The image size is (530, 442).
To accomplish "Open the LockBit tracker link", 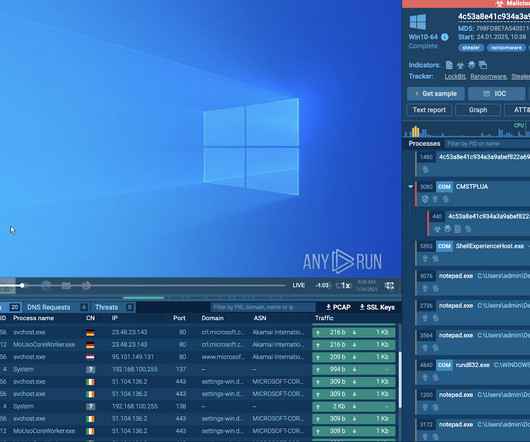I will [x=455, y=77].
